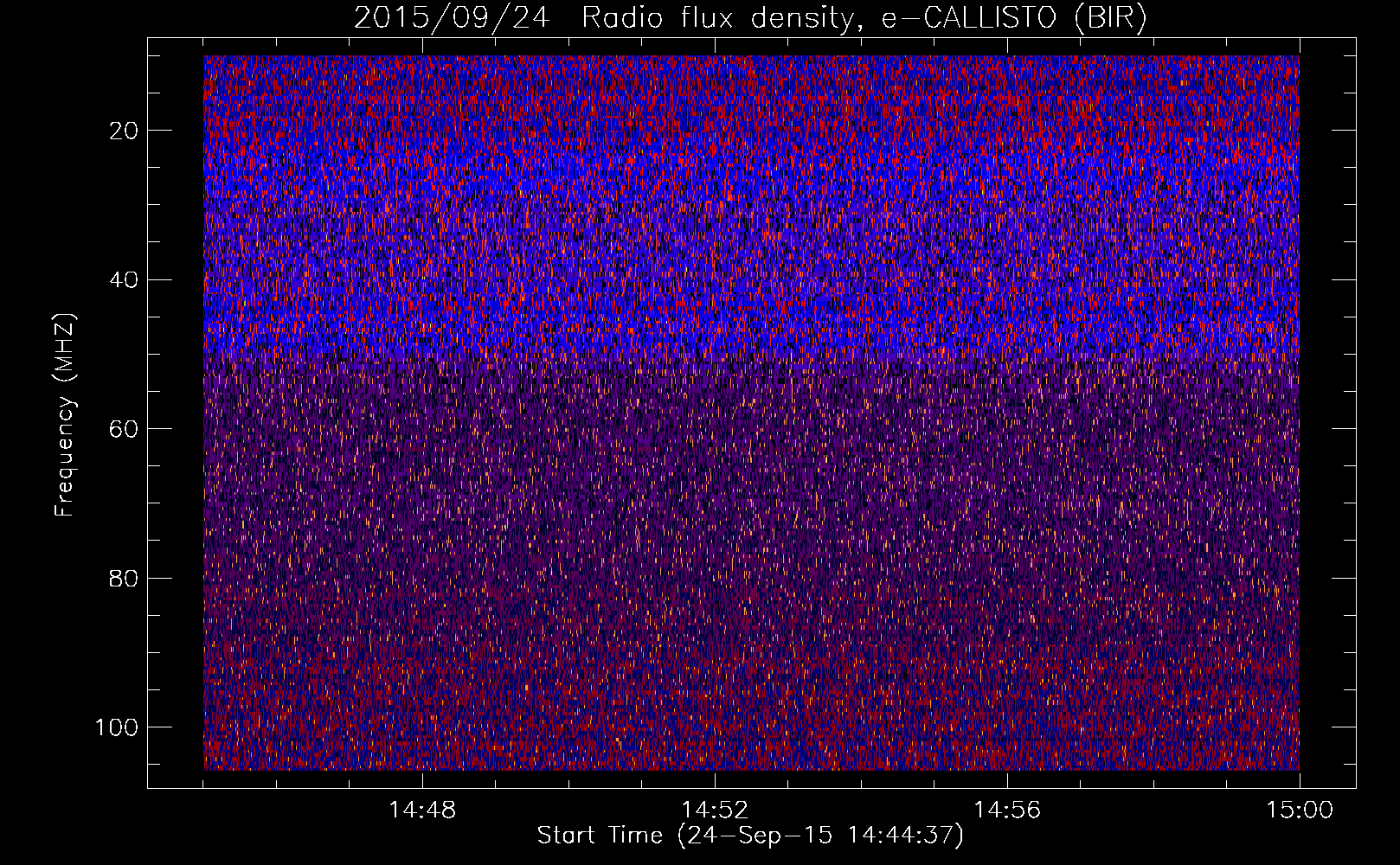Select the 14:52 time tick label
The image size is (1400, 865).
point(715,811)
